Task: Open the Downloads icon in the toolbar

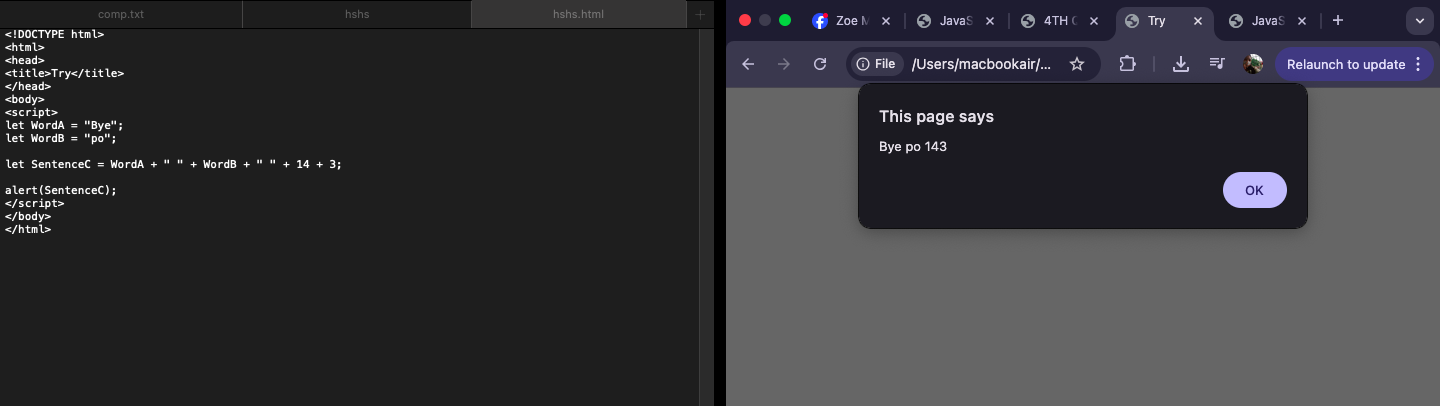Action: [1181, 64]
